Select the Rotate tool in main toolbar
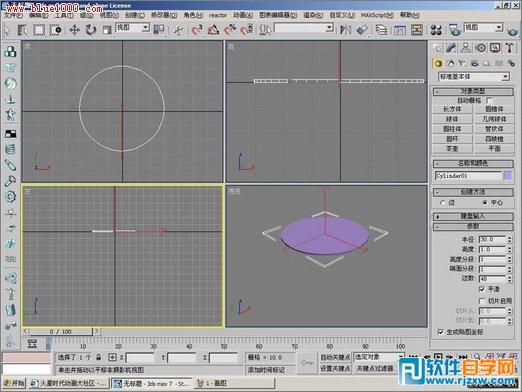Screen dimensions: 522x392 (90, 30)
